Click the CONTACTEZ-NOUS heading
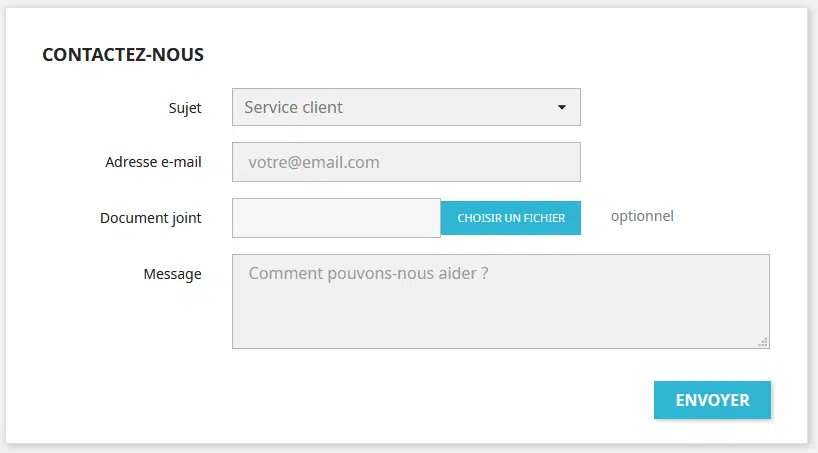The width and height of the screenshot is (818, 453). tap(123, 55)
